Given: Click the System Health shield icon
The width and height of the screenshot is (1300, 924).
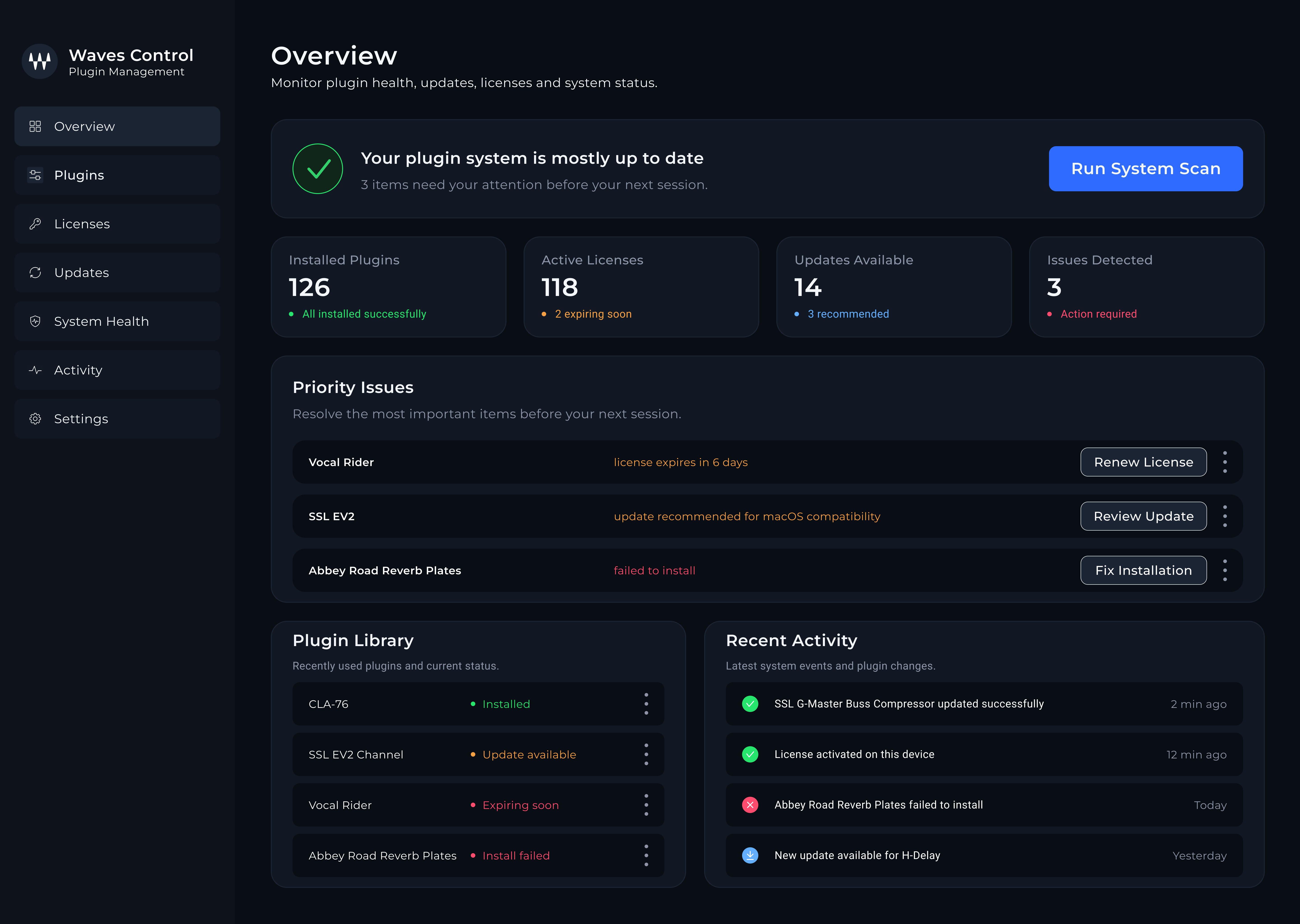Looking at the screenshot, I should coord(35,321).
